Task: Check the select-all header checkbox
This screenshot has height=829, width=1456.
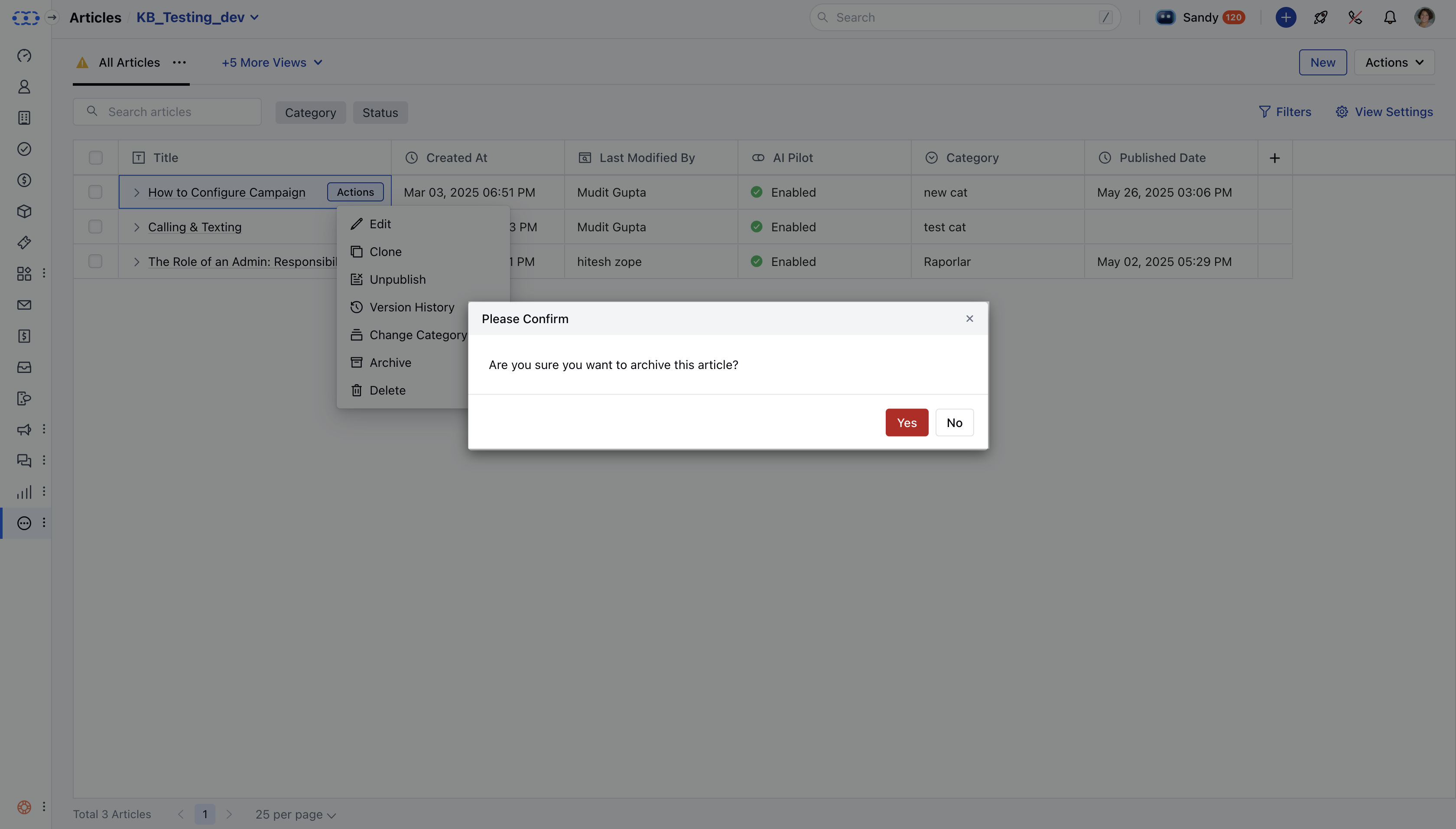Action: (96, 158)
